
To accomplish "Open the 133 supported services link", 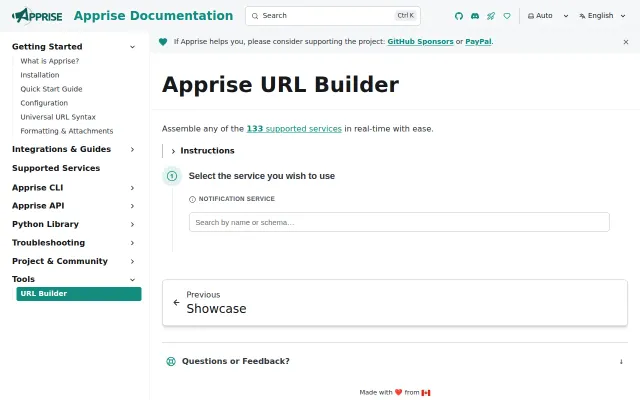I will [294, 129].
